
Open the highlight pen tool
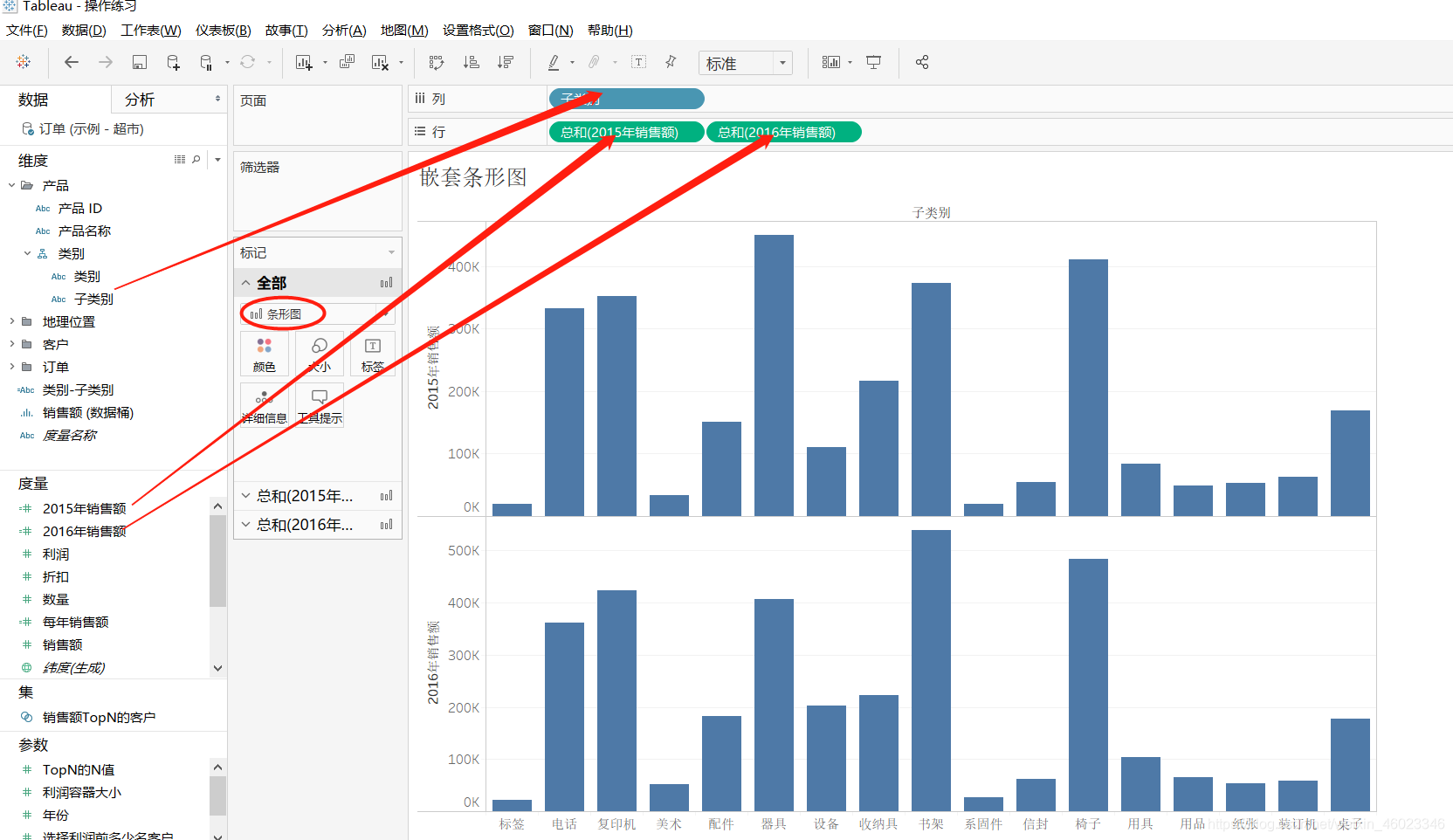(x=554, y=62)
